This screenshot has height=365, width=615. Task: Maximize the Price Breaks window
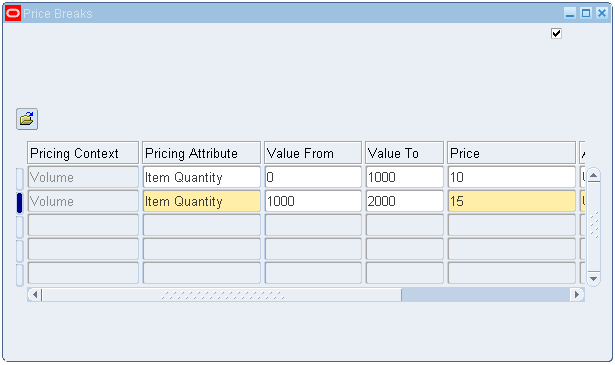[586, 13]
